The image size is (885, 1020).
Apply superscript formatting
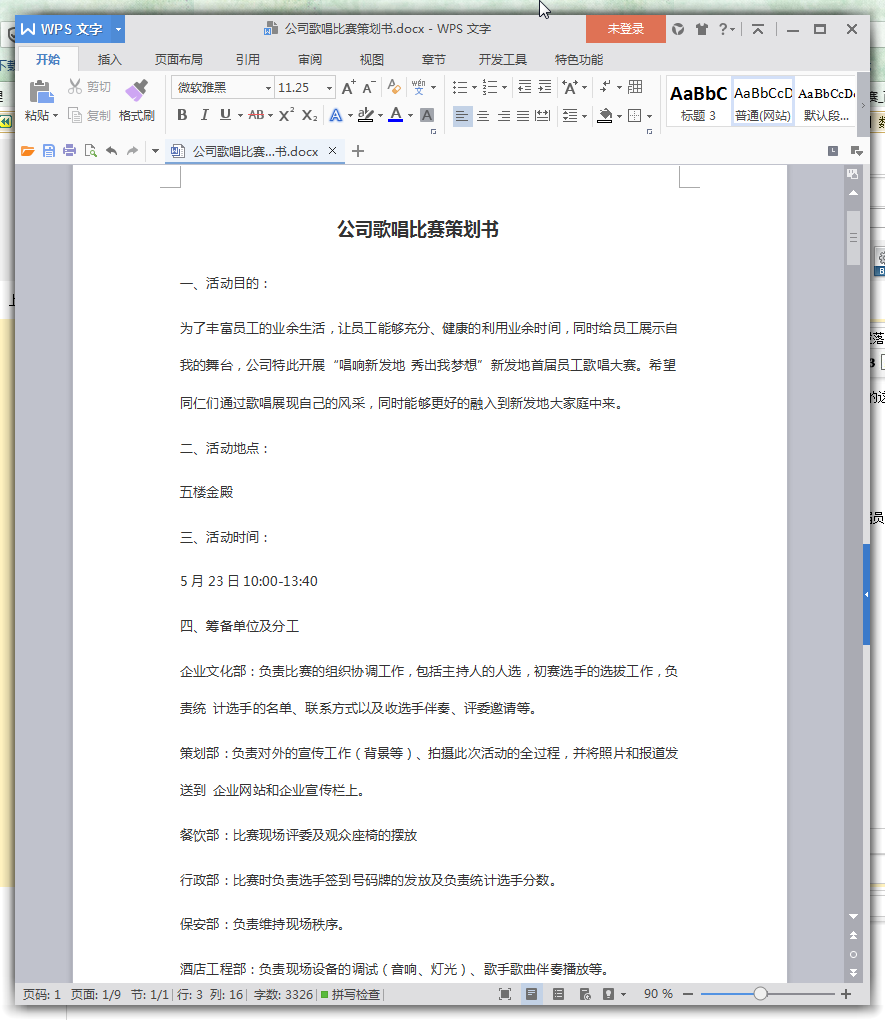point(286,115)
